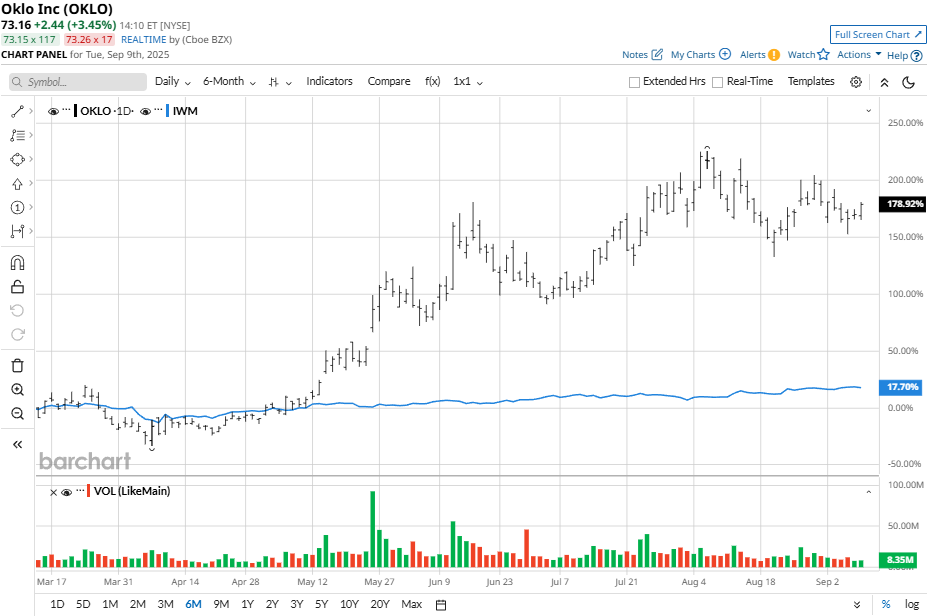The image size is (928, 616).
Task: Click the black OKLO series color marker
Action: point(76,111)
